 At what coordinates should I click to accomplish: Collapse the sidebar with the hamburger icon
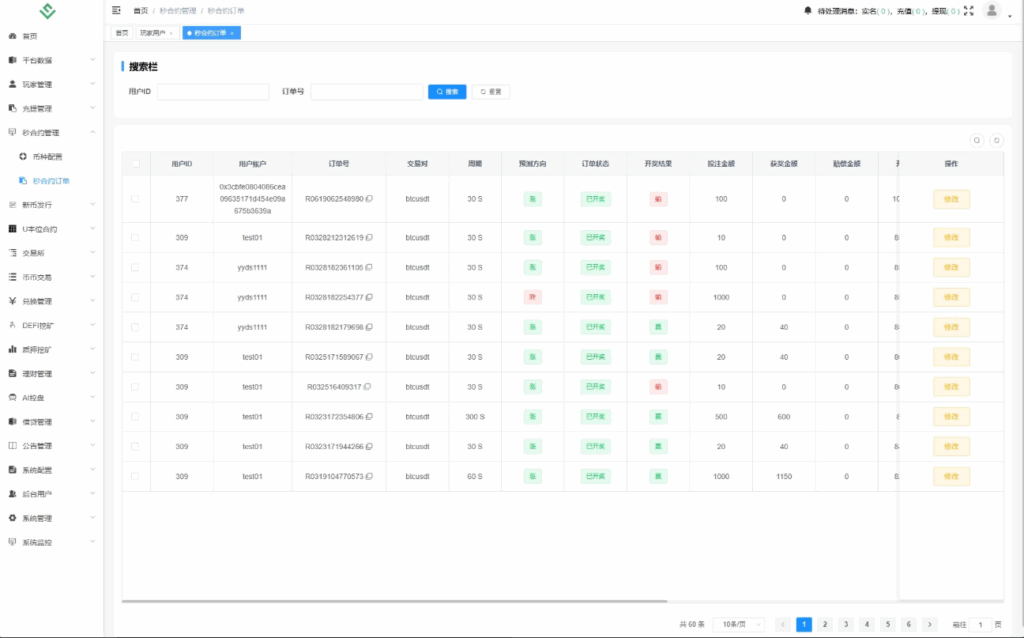[116, 10]
